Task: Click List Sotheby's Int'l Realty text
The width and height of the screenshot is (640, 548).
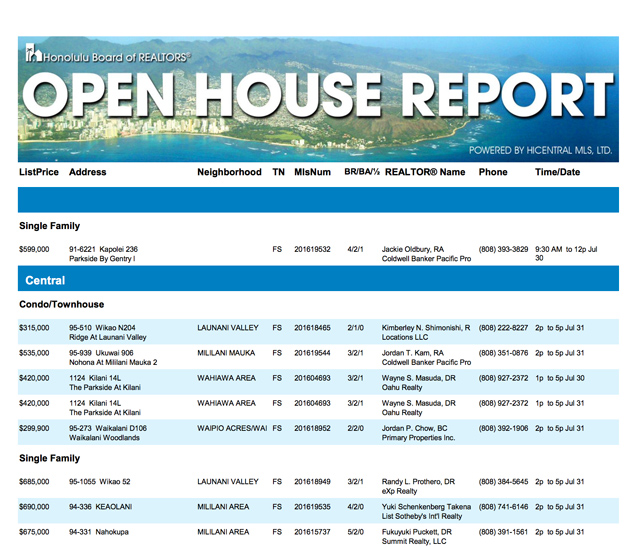Action: click(422, 516)
